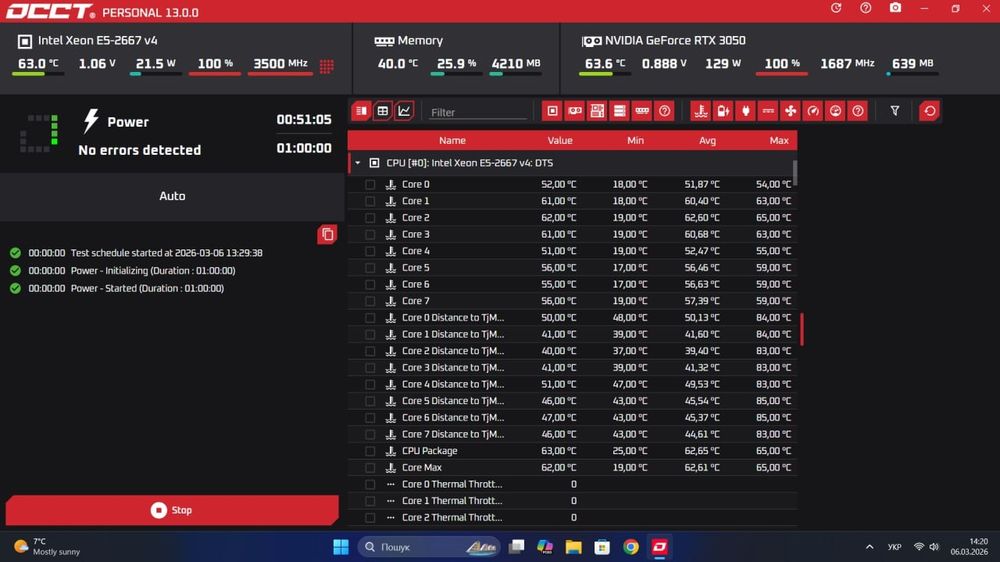Switch to the table view layout icon
Screen dimensions: 1000x562
[x=383, y=111]
